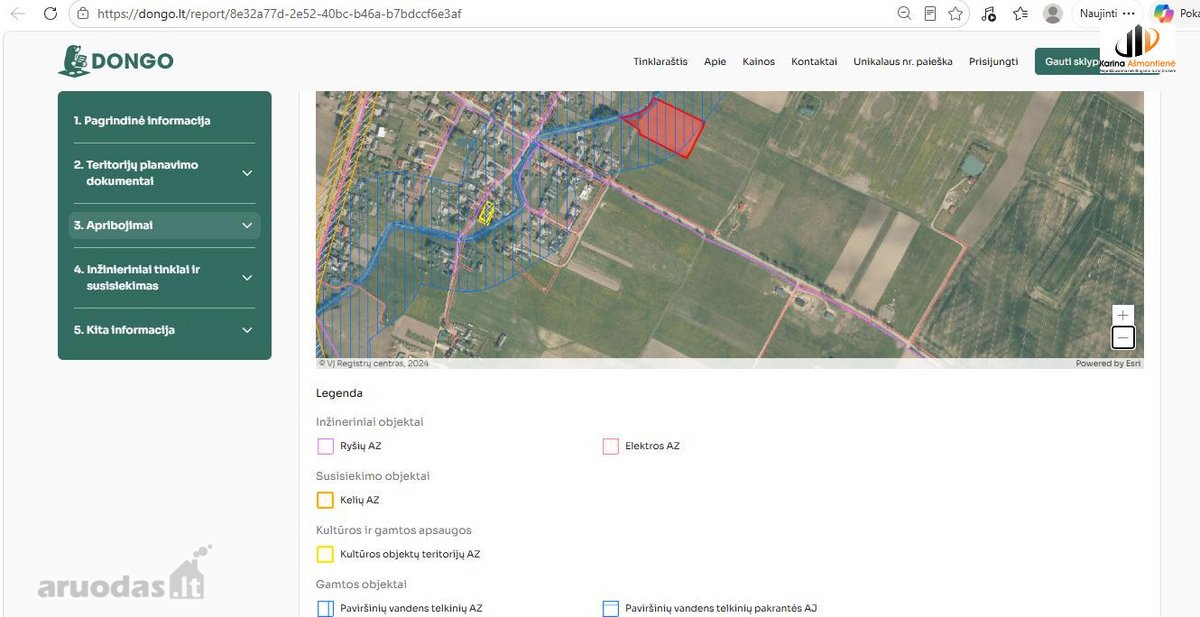This screenshot has width=1200, height=617.
Task: Open the browser extension icon beside the star
Action: (988, 14)
